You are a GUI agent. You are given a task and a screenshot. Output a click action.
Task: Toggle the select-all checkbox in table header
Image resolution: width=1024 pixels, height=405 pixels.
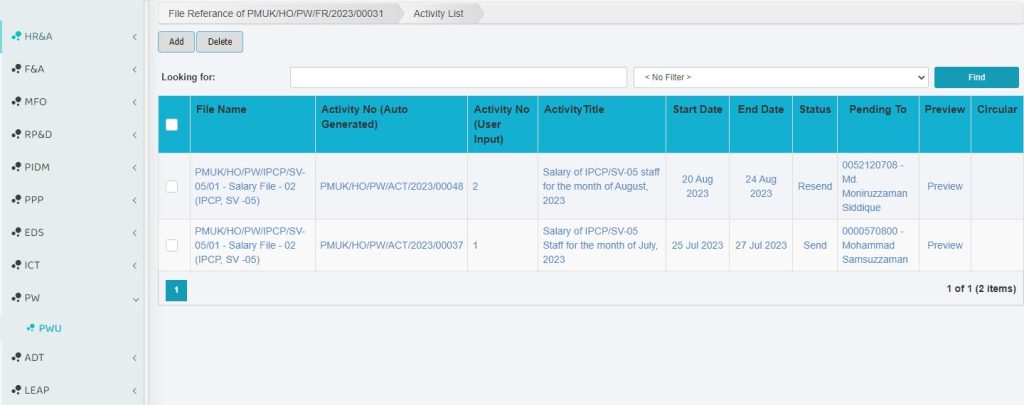pos(172,125)
